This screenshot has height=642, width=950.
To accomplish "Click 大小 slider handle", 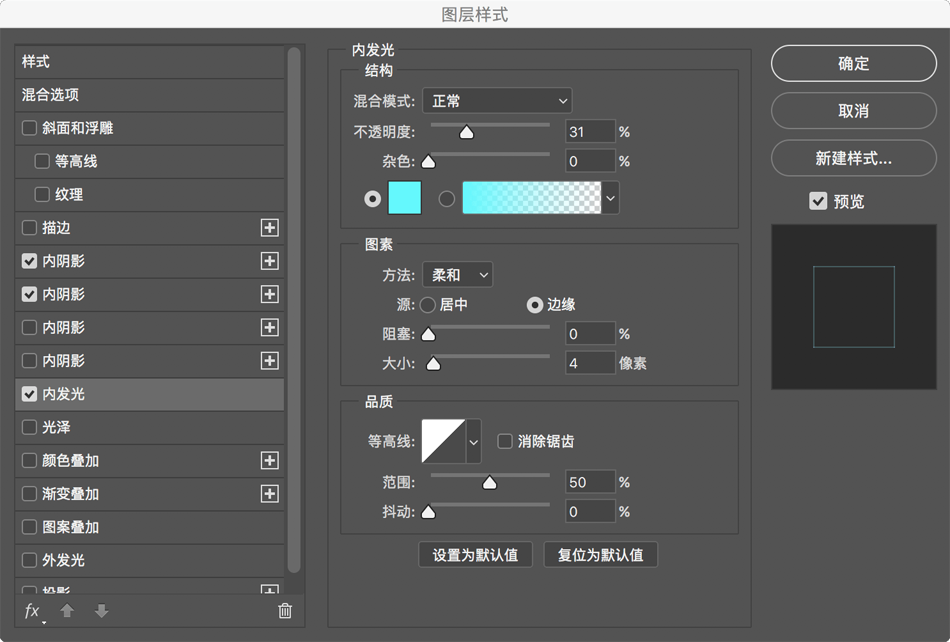I will tap(433, 363).
